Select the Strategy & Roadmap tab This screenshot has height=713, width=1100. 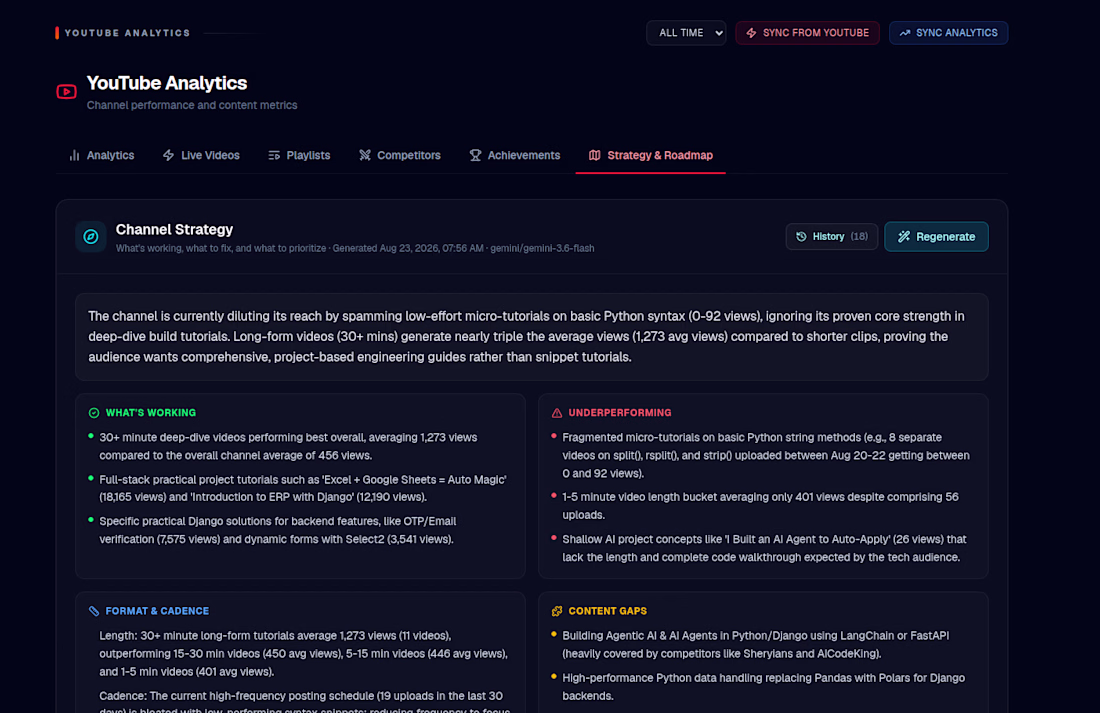pos(651,155)
